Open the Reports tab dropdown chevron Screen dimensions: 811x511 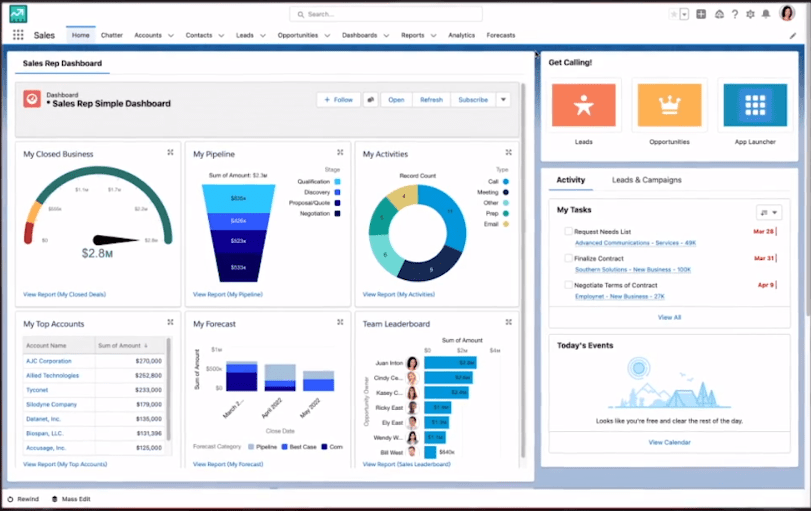click(x=433, y=36)
